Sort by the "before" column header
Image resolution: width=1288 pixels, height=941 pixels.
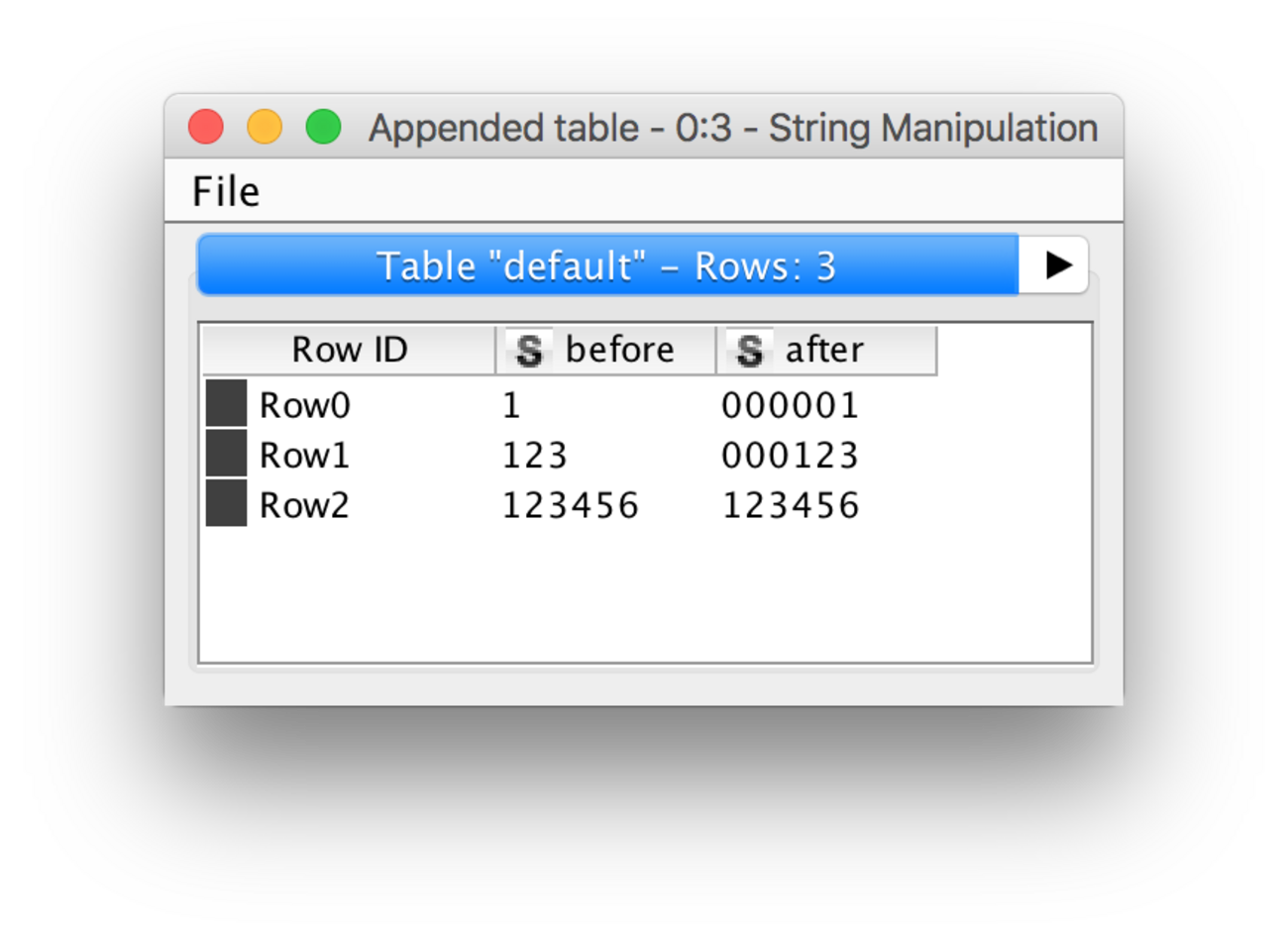click(619, 350)
